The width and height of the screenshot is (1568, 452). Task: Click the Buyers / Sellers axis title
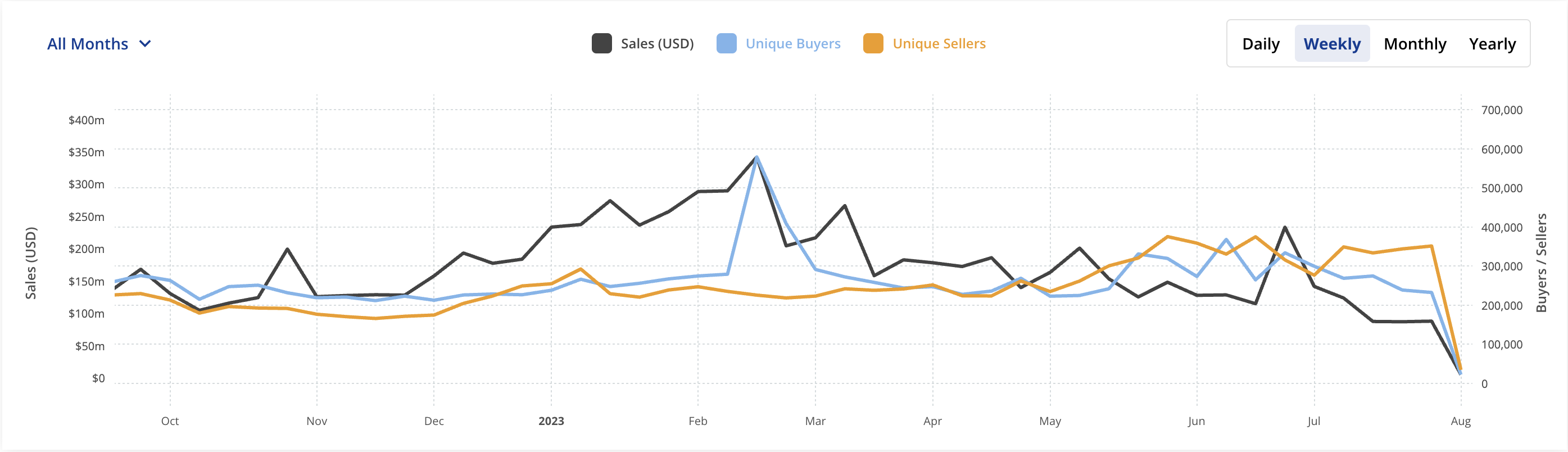point(1541,263)
